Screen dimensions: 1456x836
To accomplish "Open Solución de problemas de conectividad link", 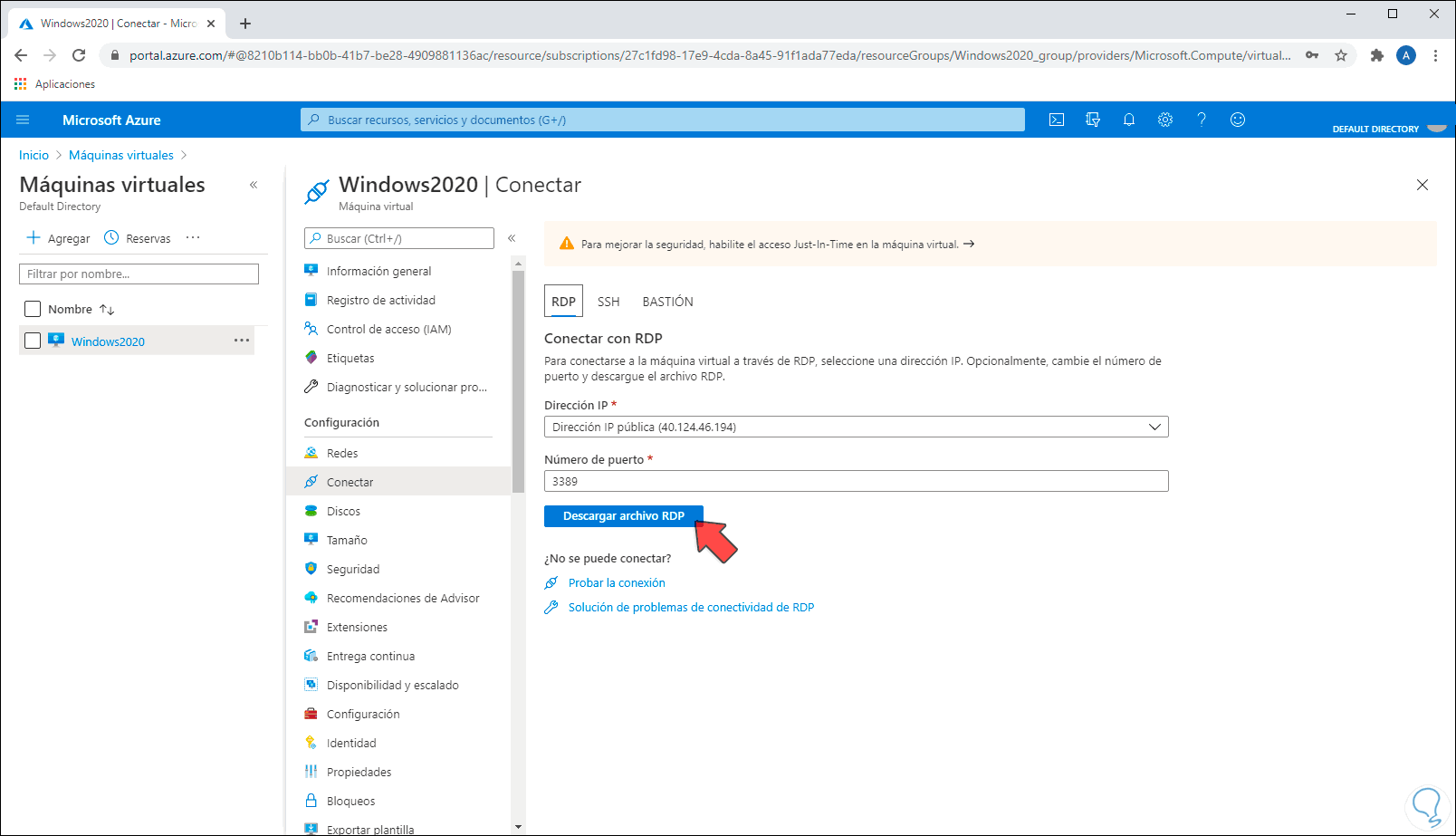I will (x=691, y=607).
